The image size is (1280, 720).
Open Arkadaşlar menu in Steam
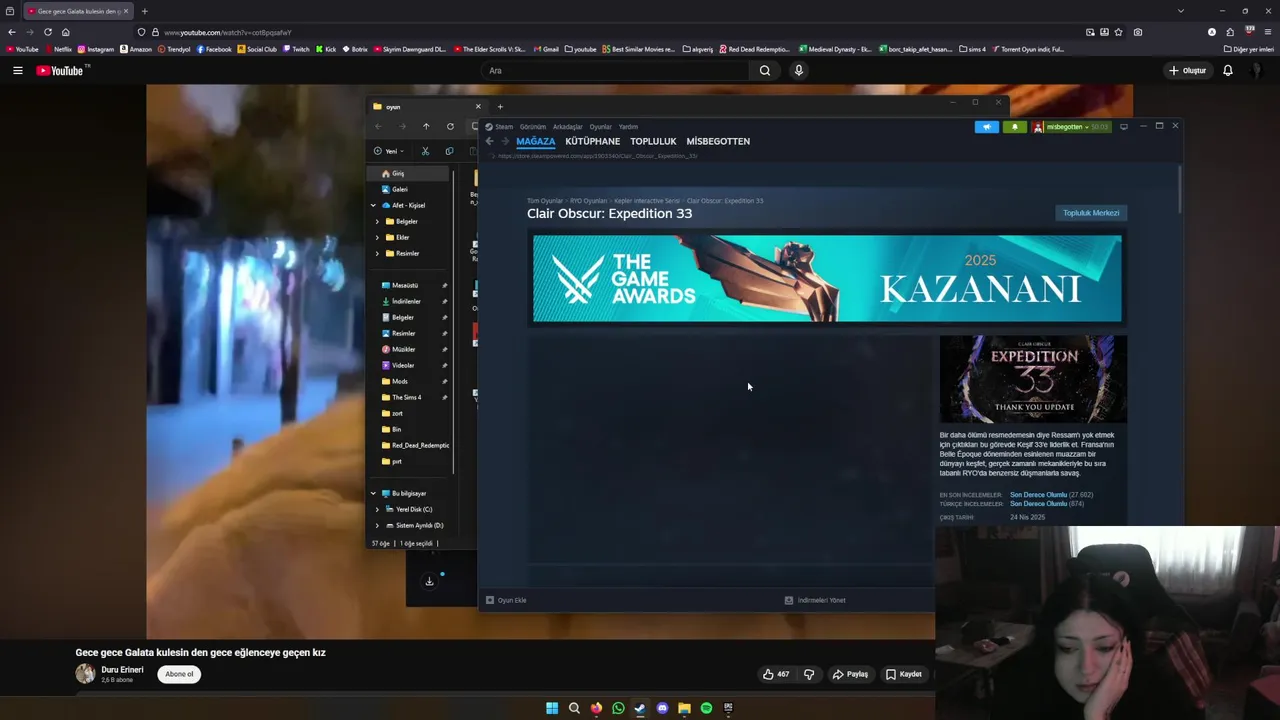coord(568,127)
